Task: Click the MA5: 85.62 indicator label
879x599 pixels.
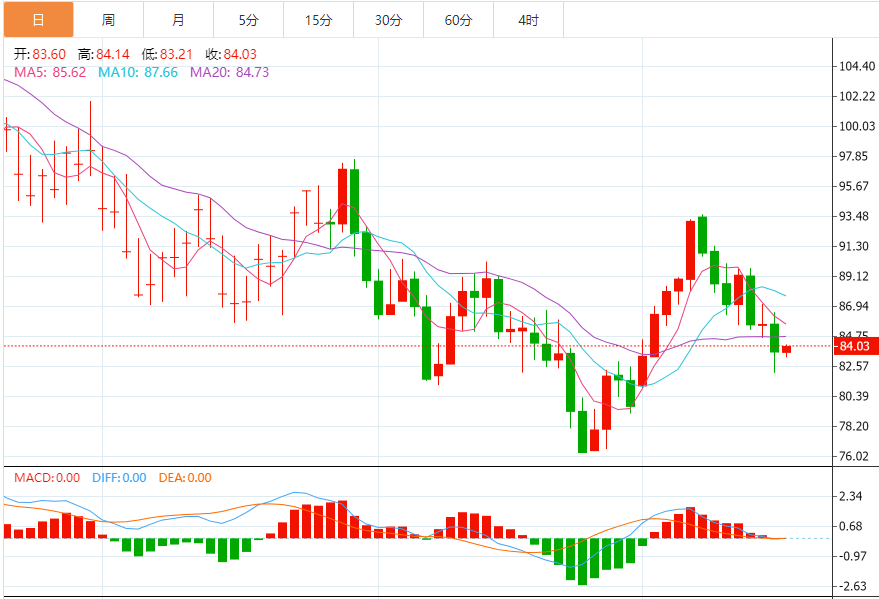Action: (x=50, y=72)
